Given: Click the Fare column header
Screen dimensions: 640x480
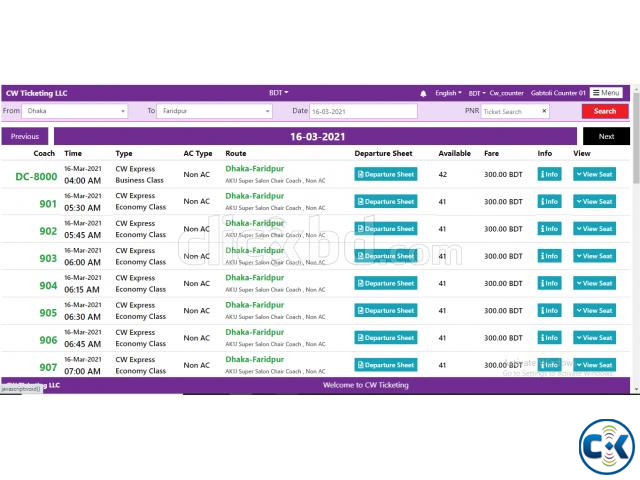Looking at the screenshot, I should point(491,153).
